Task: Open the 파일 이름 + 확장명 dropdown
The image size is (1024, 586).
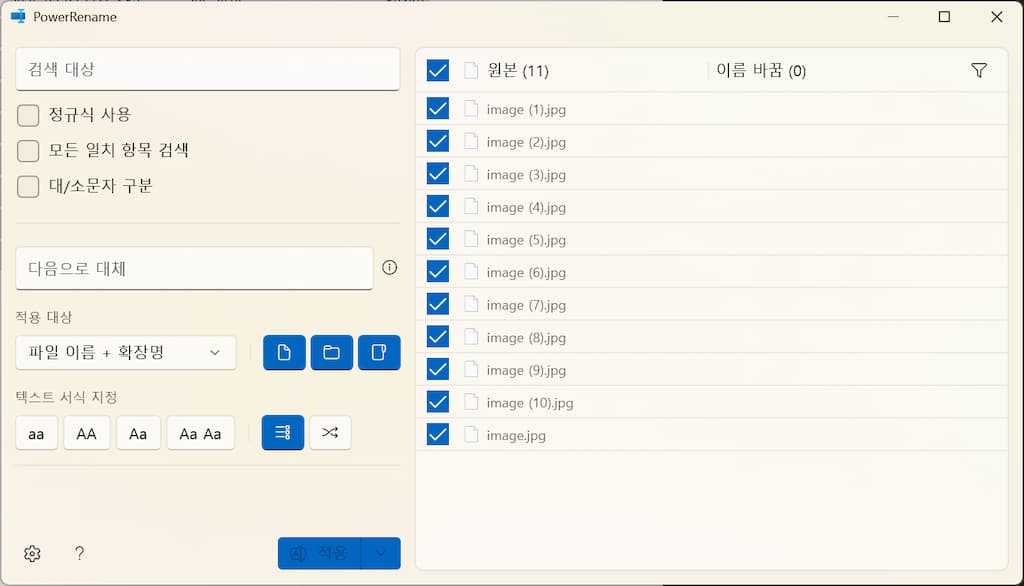Action: click(126, 352)
